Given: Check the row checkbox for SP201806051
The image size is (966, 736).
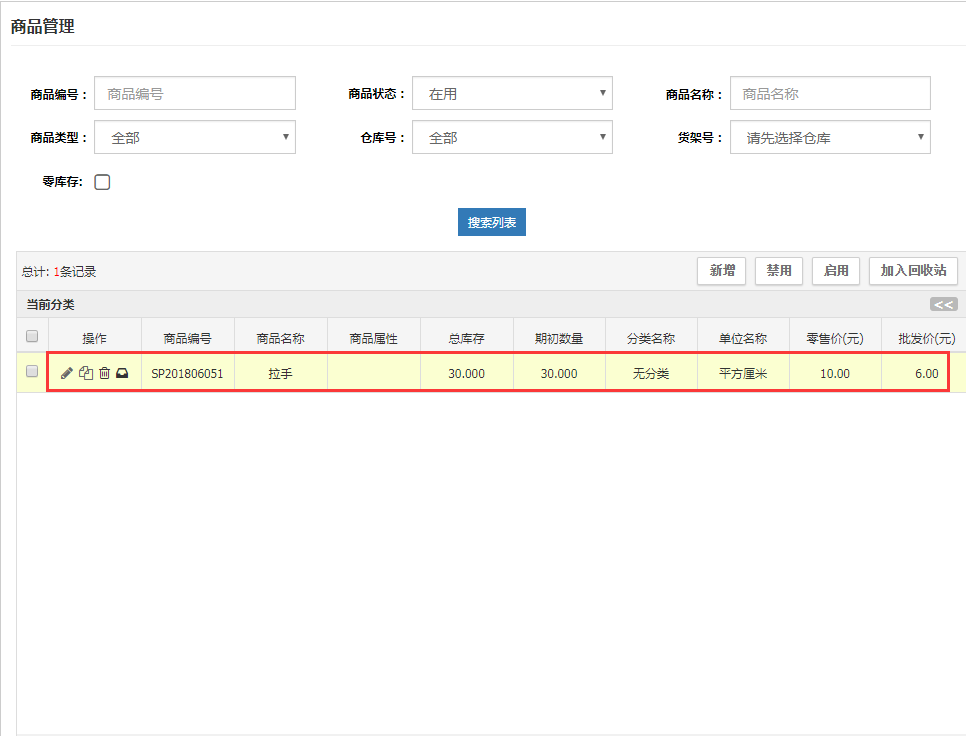Looking at the screenshot, I should [32, 371].
